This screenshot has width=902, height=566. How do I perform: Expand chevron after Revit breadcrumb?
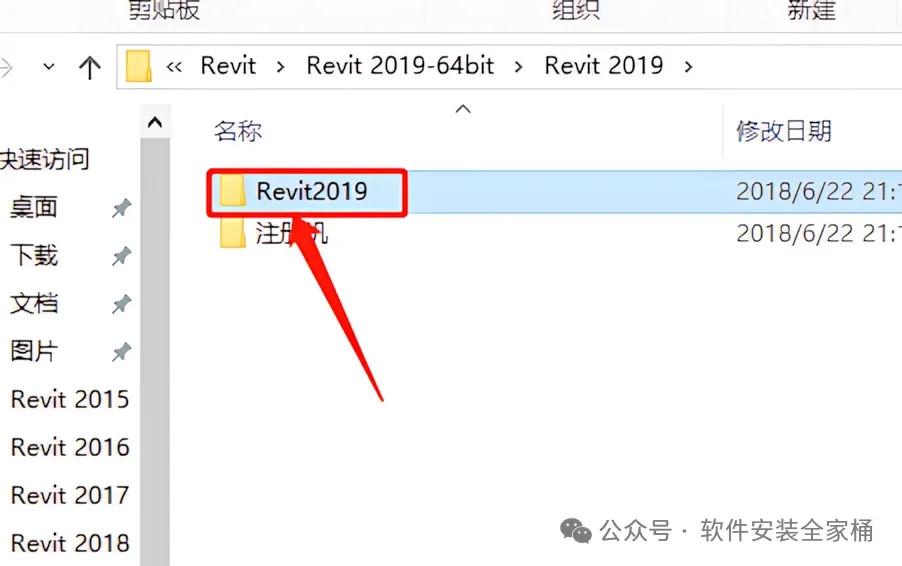(280, 67)
